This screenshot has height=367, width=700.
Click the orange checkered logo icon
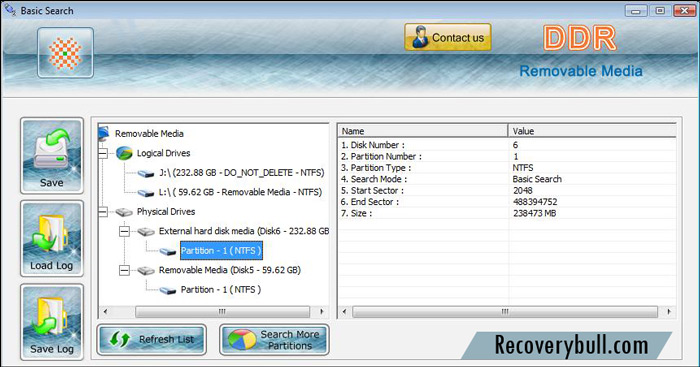tap(65, 53)
